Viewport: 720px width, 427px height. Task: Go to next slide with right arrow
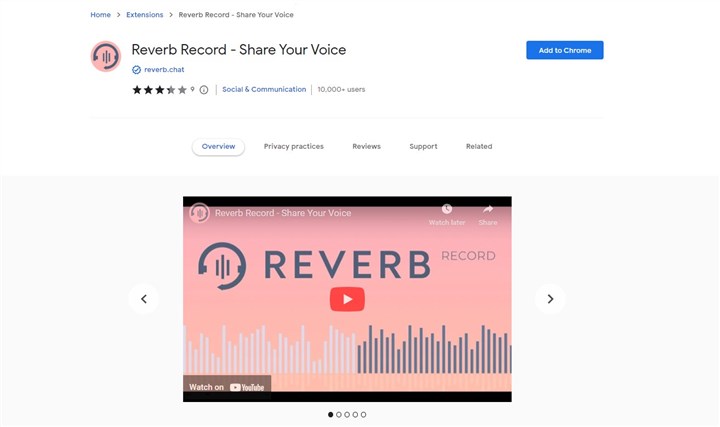pyautogui.click(x=550, y=299)
